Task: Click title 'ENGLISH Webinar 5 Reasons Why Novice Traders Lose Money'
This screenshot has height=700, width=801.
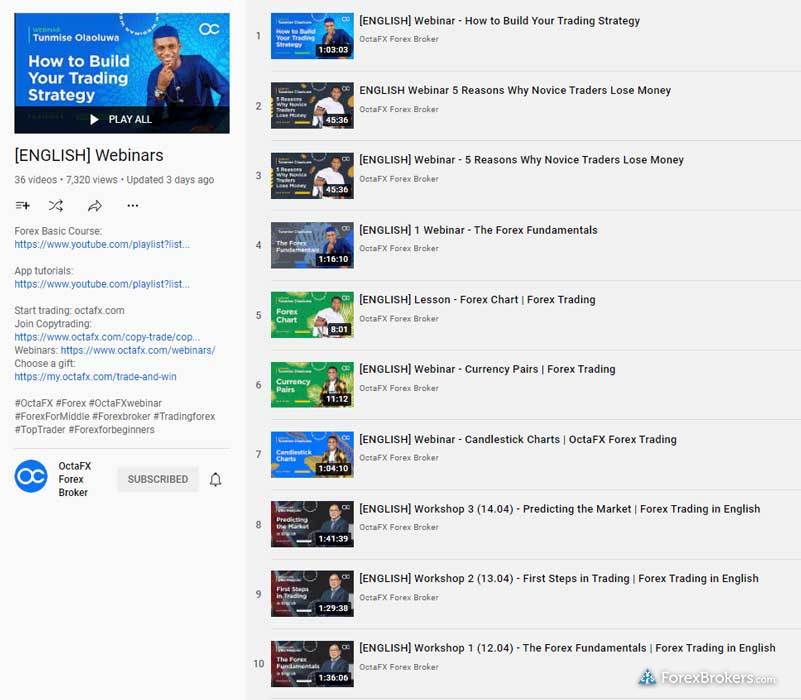Action: click(515, 90)
